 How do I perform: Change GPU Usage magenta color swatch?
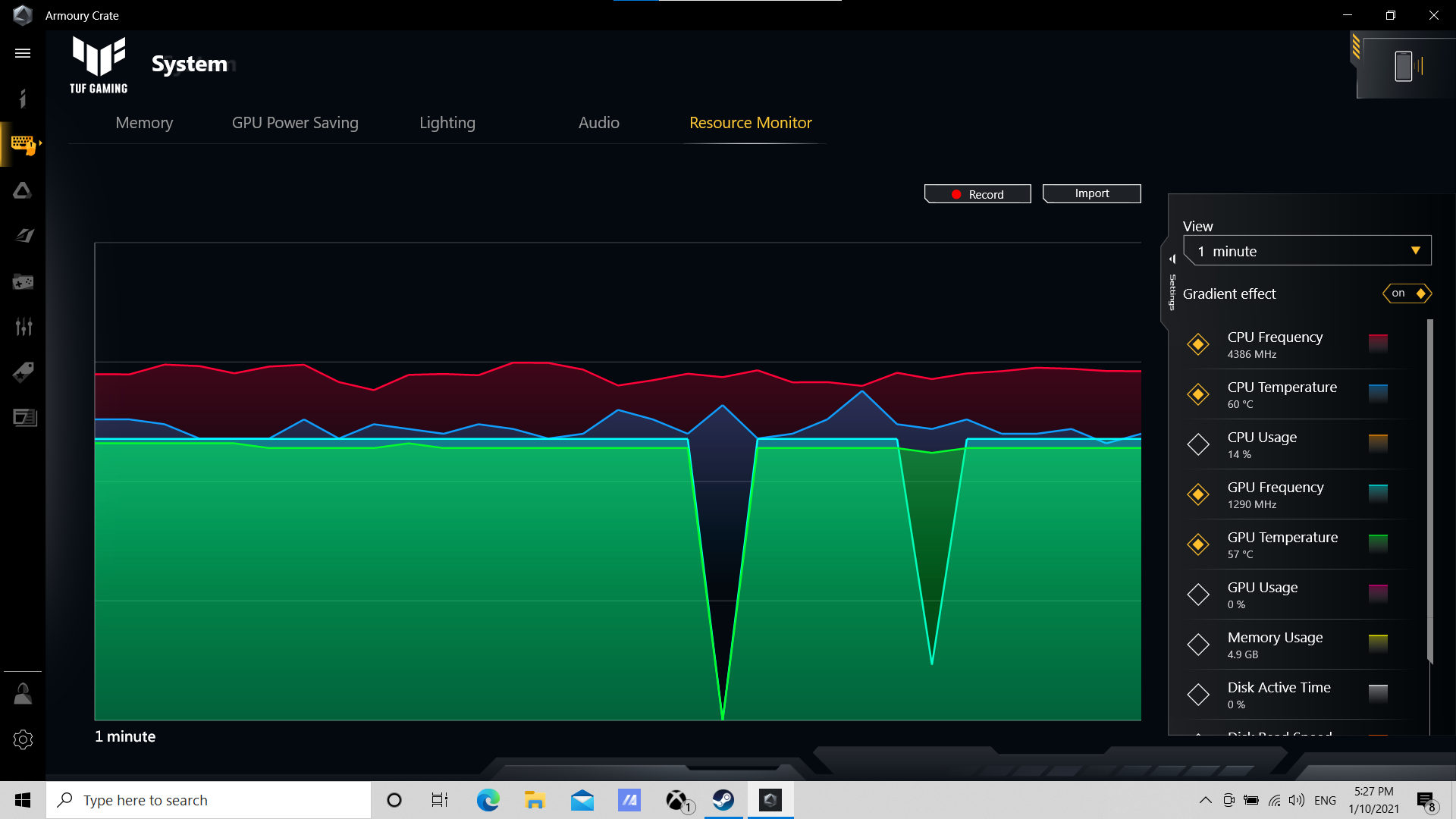1378,594
